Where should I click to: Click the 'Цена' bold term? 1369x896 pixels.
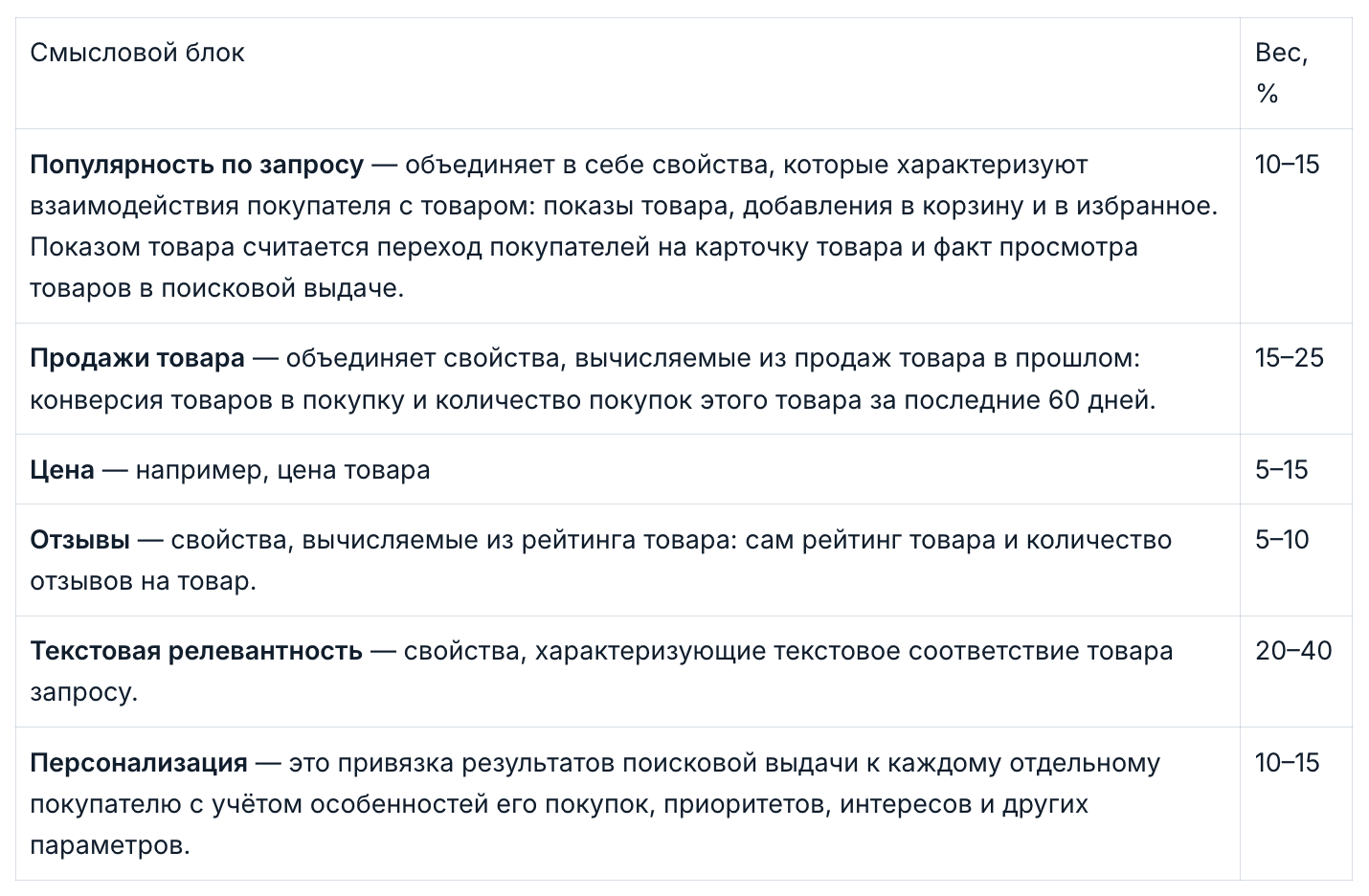[62, 470]
